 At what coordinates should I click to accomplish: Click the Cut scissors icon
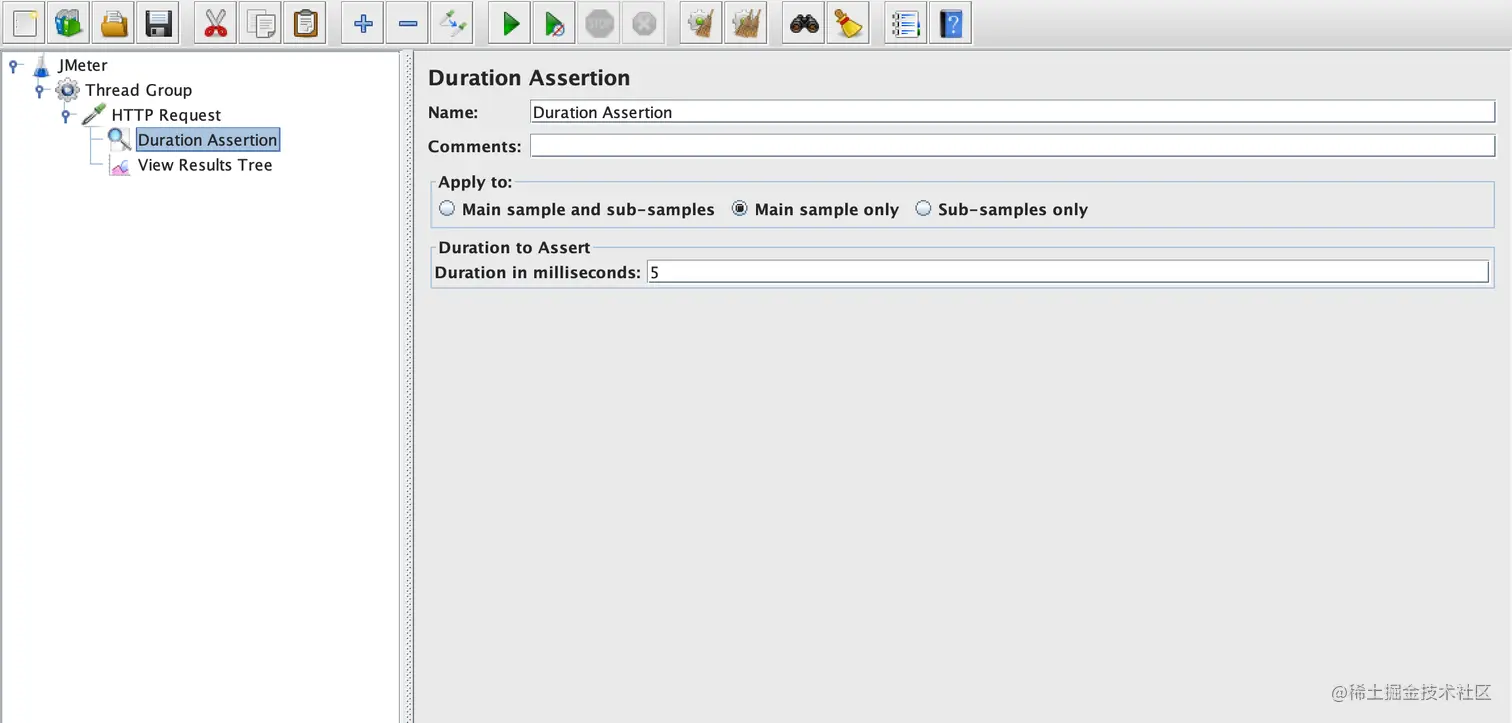pos(215,23)
